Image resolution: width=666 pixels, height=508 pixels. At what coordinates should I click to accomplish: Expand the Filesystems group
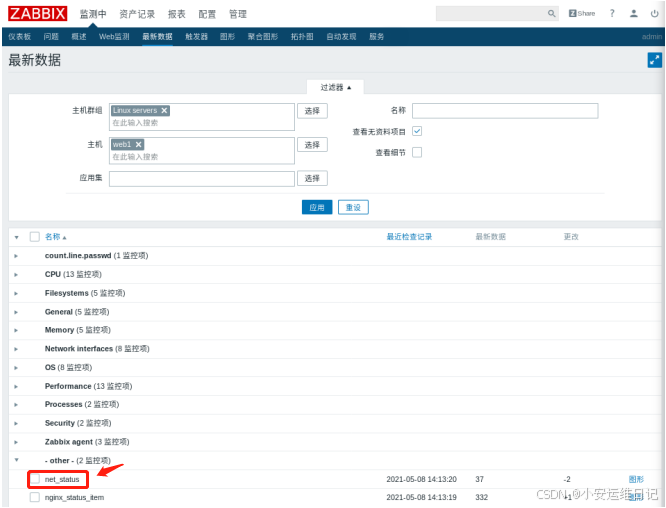[x=16, y=293]
